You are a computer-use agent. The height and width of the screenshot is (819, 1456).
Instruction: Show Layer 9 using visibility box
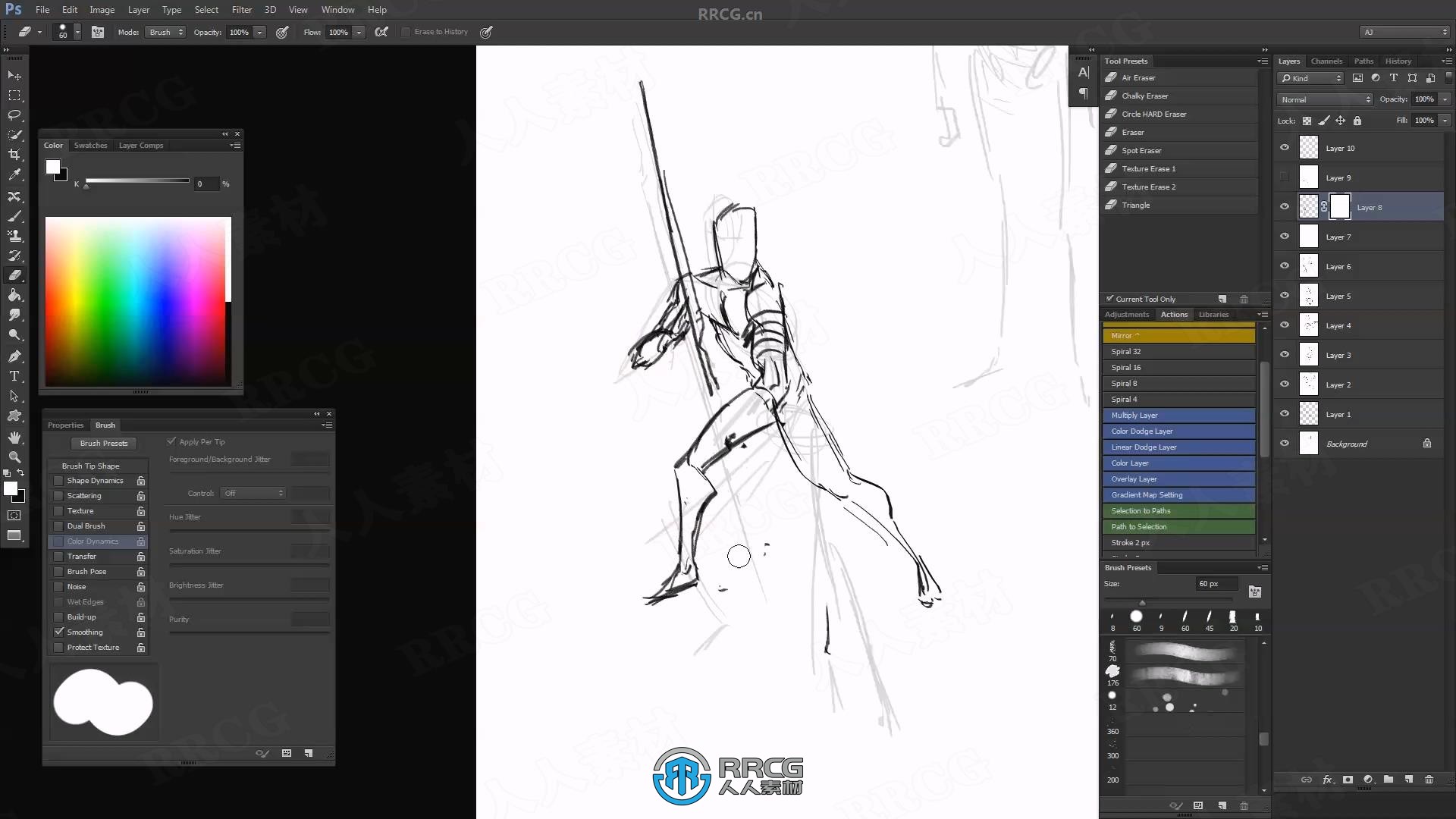point(1285,177)
